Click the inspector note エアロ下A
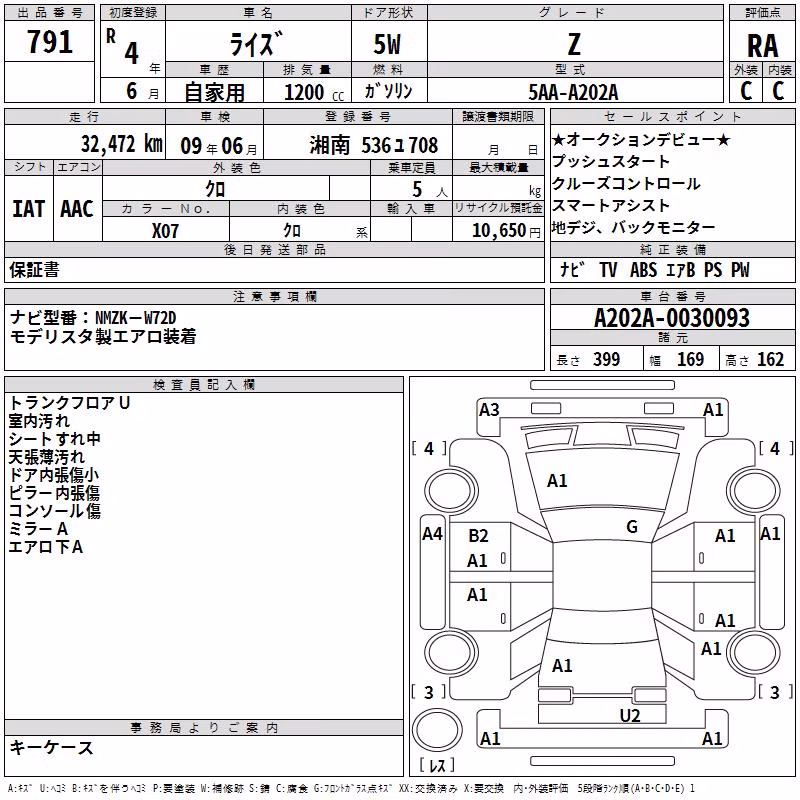The height and width of the screenshot is (800, 800). pyautogui.click(x=45, y=547)
